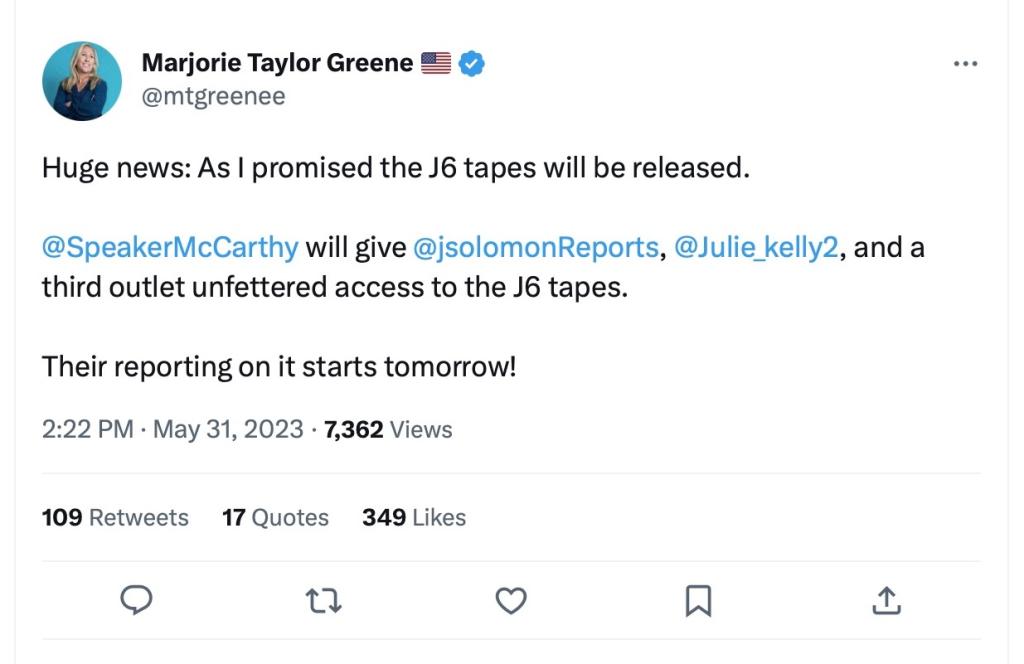See who gave the 349 Likes
Image resolution: width=1024 pixels, height=664 pixels.
pyautogui.click(x=414, y=517)
